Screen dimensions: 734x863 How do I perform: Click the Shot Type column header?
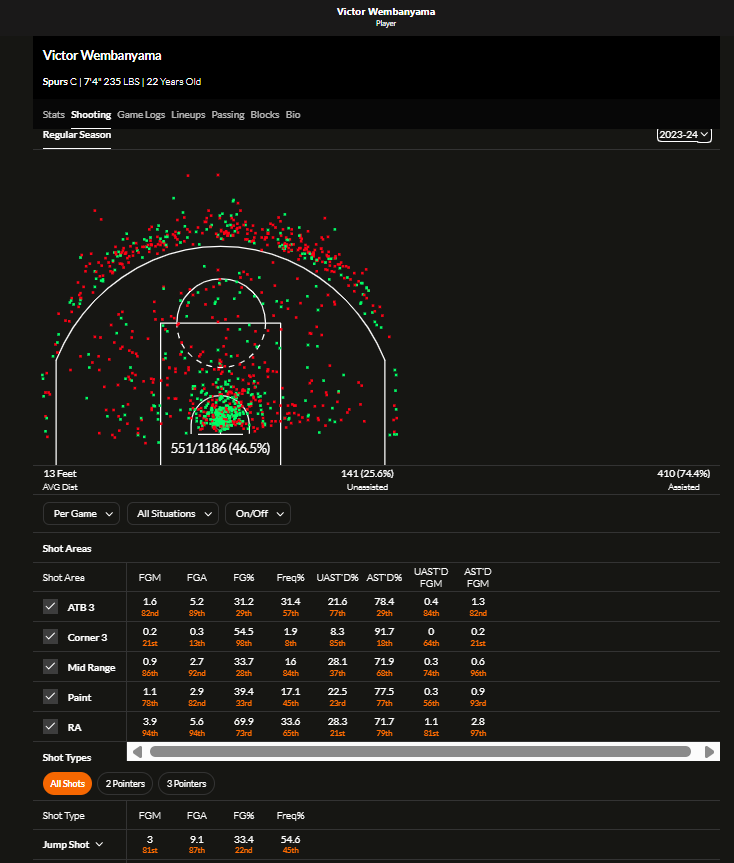click(63, 816)
